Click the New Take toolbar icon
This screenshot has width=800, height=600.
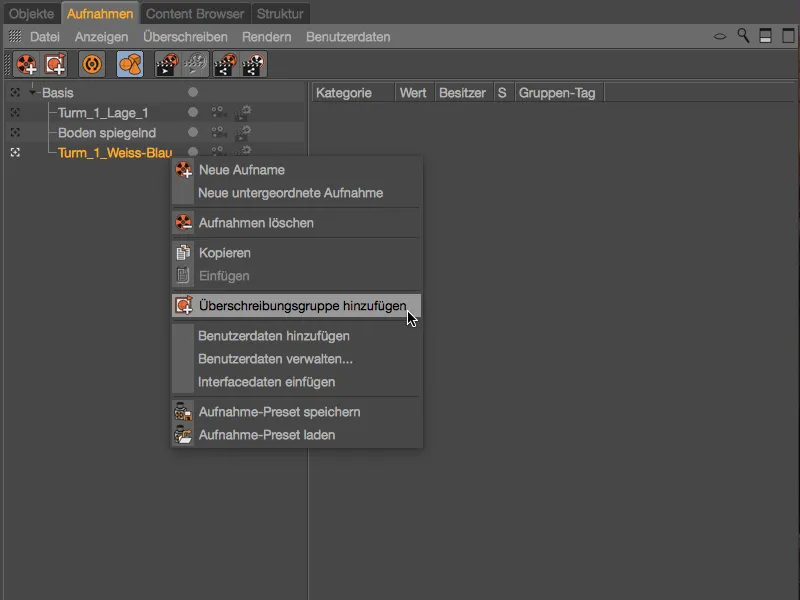click(27, 64)
